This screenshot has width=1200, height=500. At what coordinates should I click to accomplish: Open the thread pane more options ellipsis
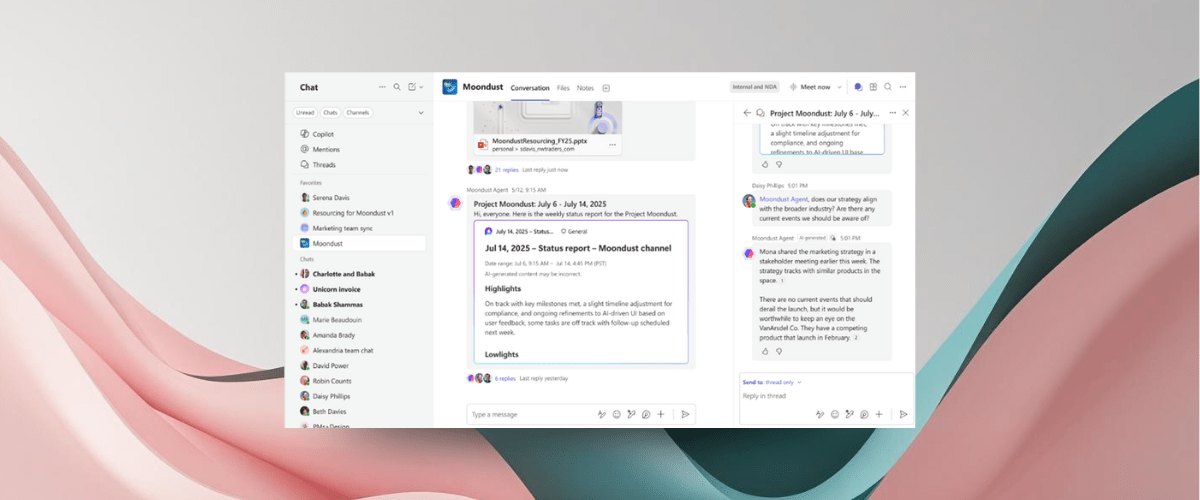(x=893, y=113)
